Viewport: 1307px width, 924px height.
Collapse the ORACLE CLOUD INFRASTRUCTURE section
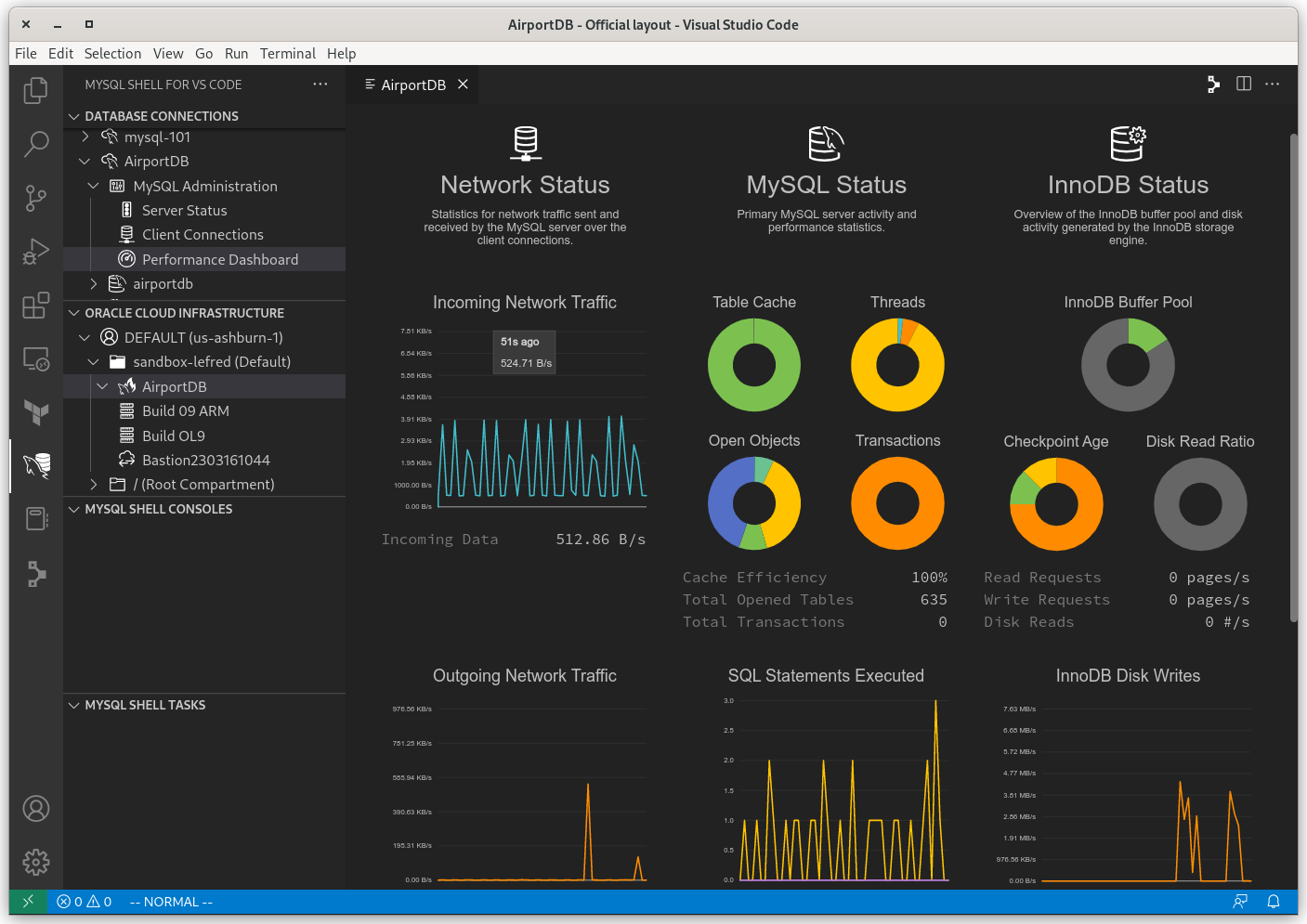[x=74, y=313]
